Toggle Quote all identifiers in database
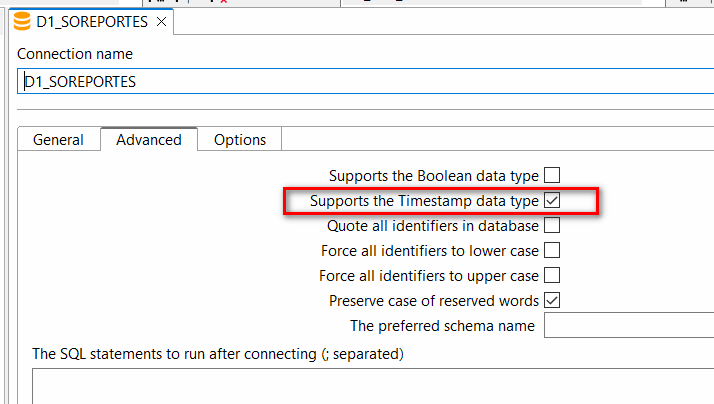 (552, 225)
